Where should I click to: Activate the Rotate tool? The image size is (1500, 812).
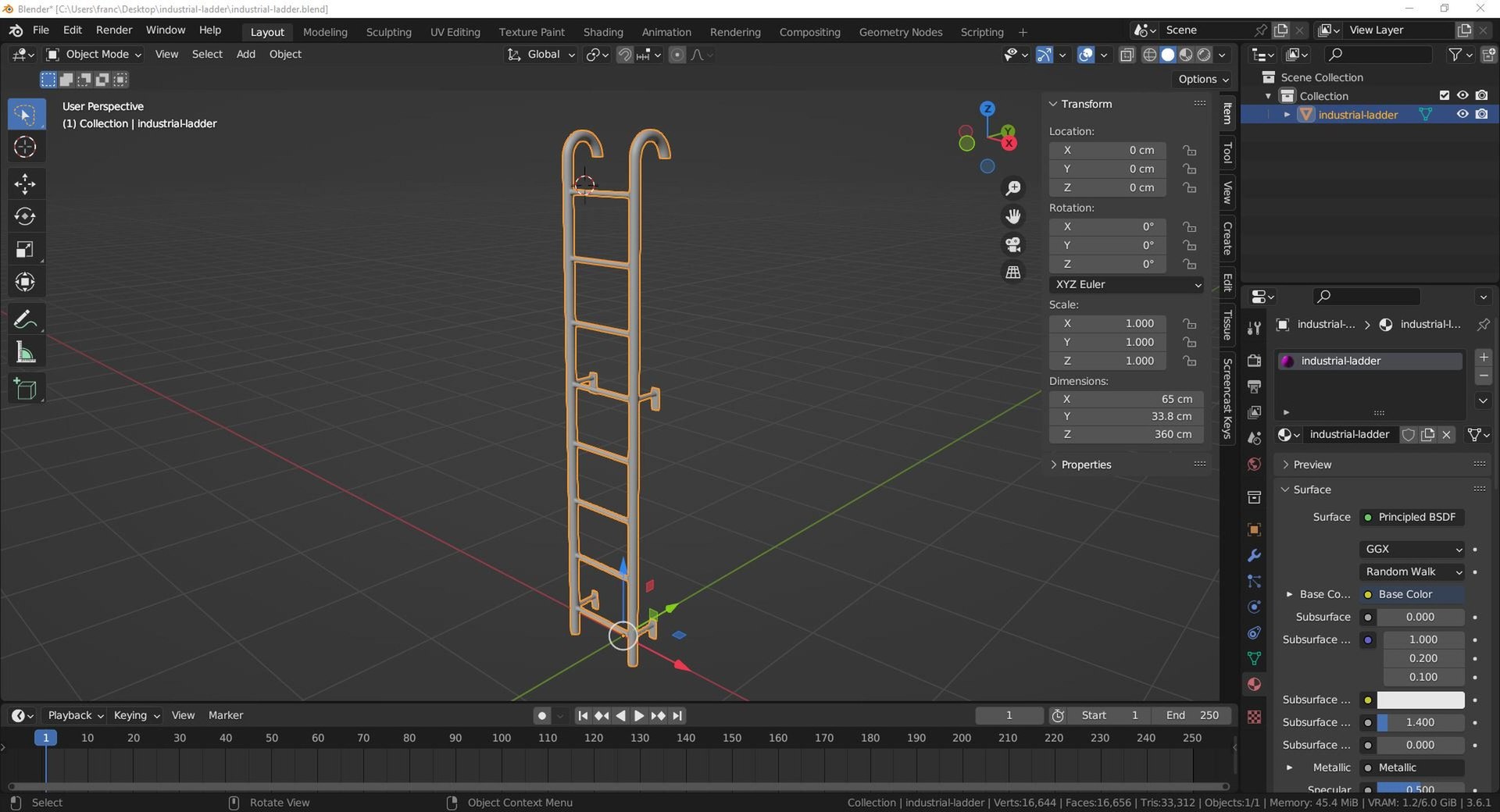[x=25, y=216]
